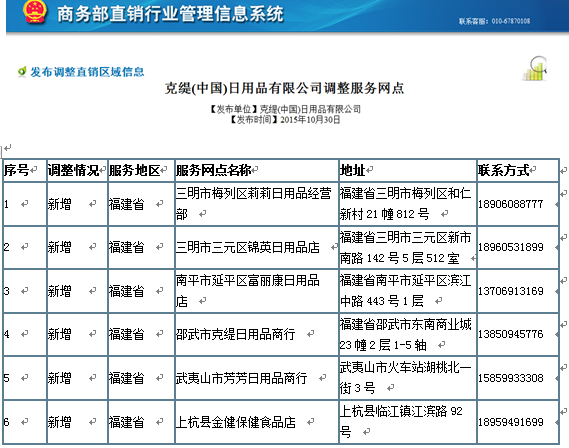Click phone number 13706913169
Image resolution: width=569 pixels, height=448 pixels.
(511, 291)
